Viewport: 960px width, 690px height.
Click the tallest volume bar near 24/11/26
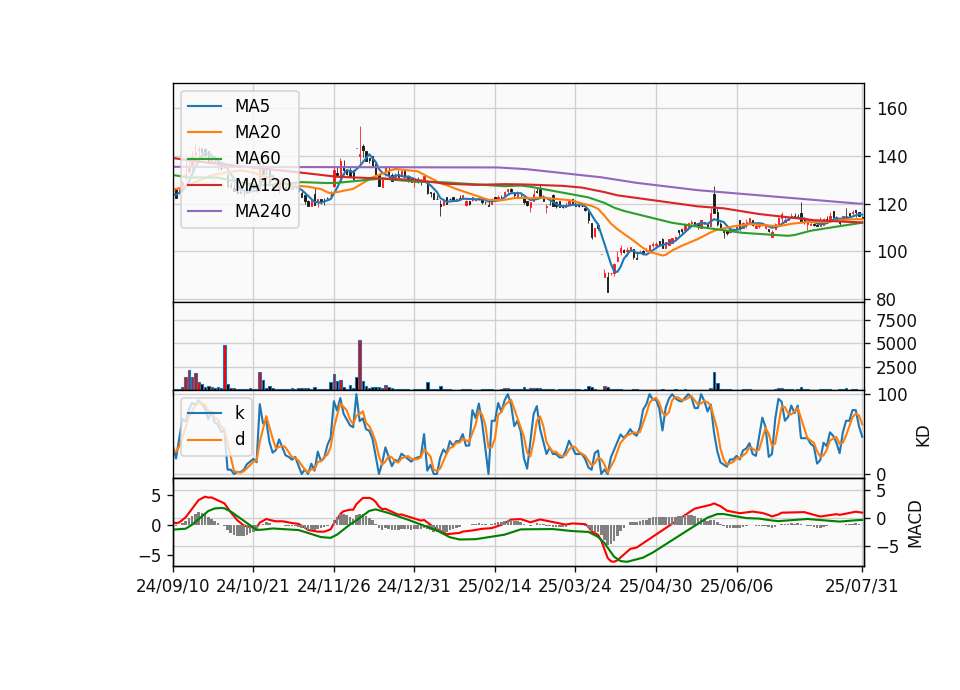pyautogui.click(x=360, y=365)
